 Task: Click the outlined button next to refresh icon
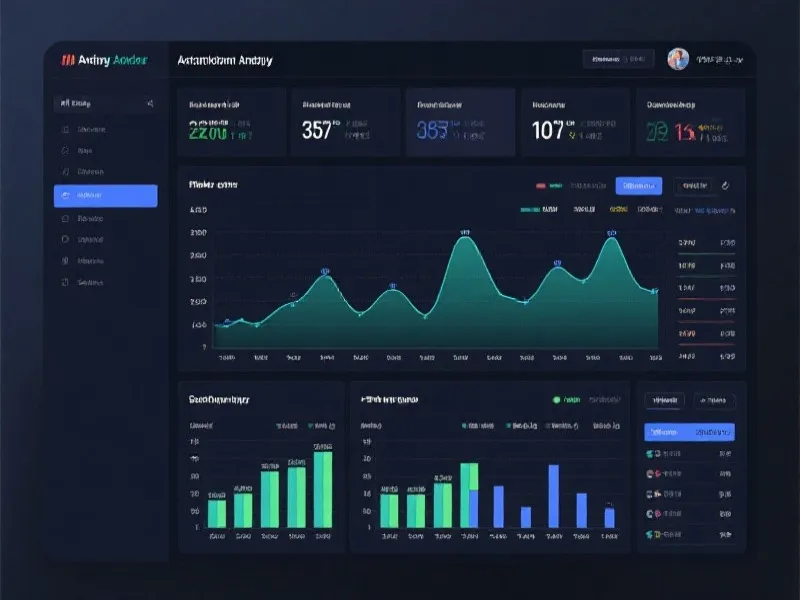pos(693,186)
